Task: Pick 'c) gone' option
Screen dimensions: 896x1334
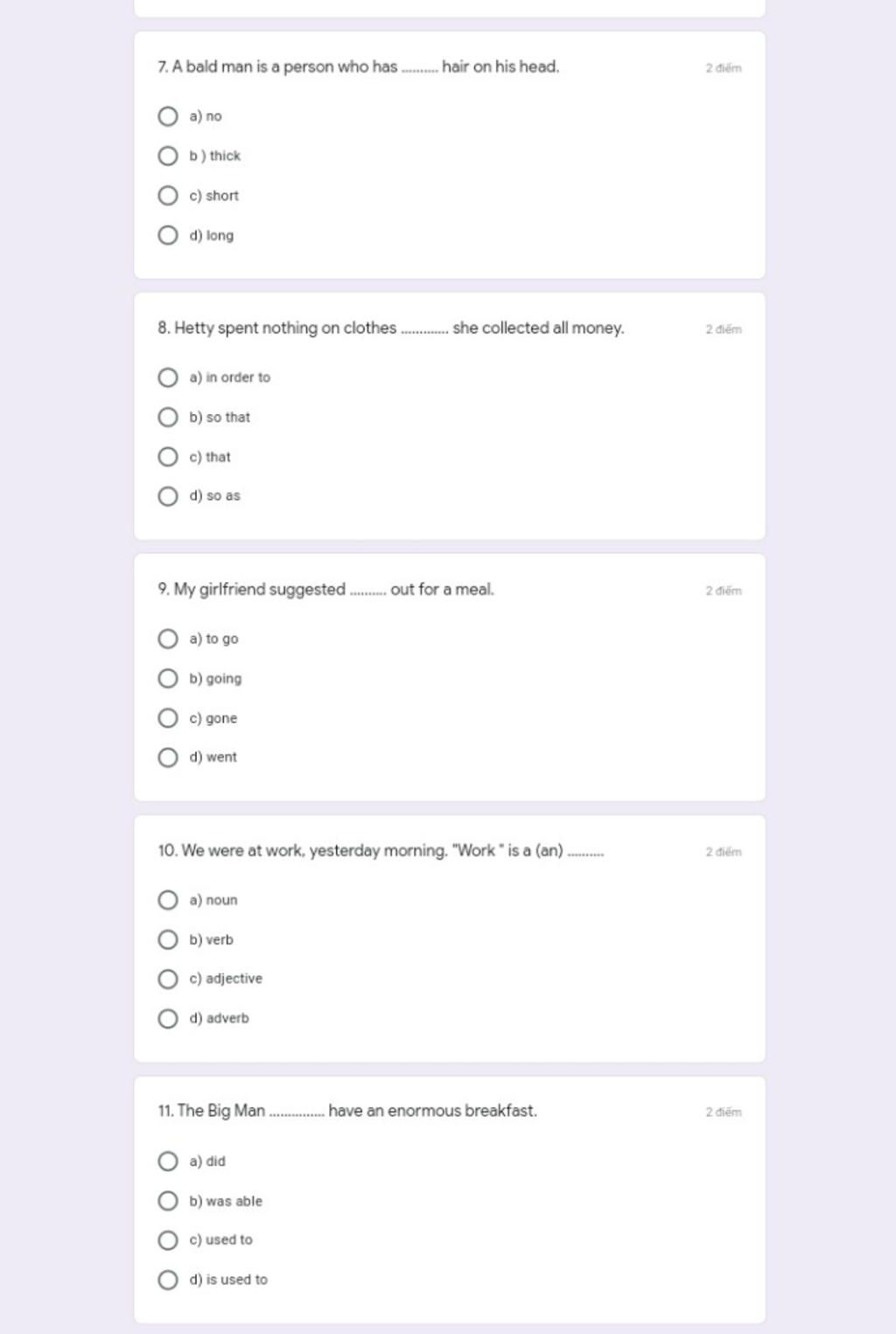Action: (x=168, y=718)
